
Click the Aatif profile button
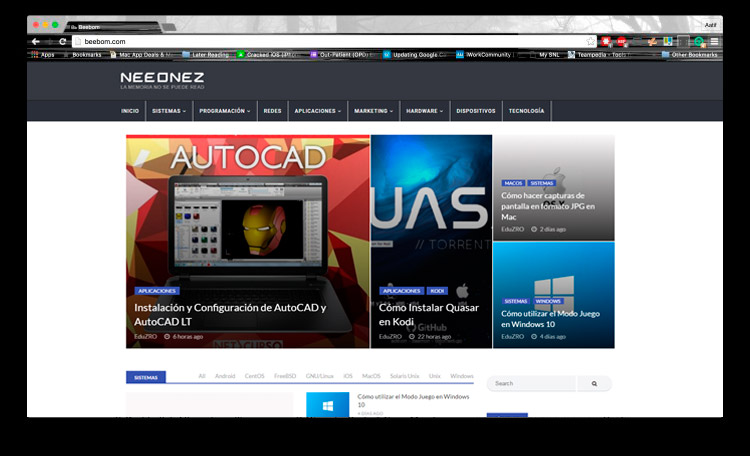(x=710, y=25)
